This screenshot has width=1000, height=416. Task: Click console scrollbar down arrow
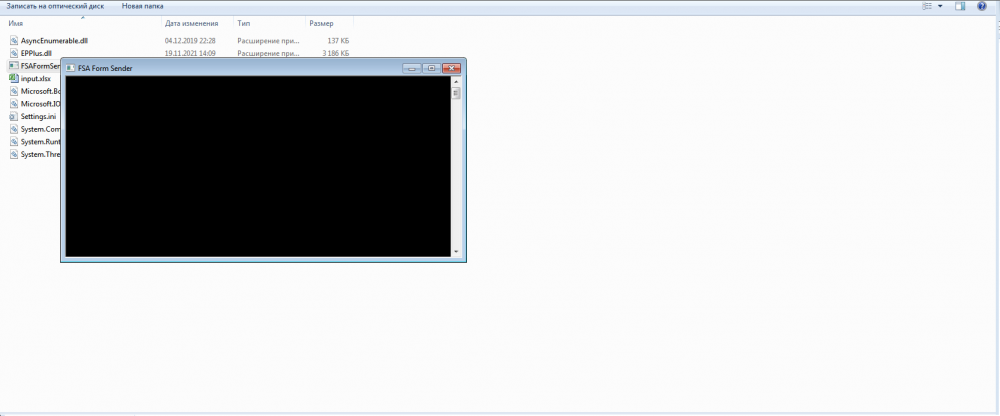pyautogui.click(x=456, y=252)
